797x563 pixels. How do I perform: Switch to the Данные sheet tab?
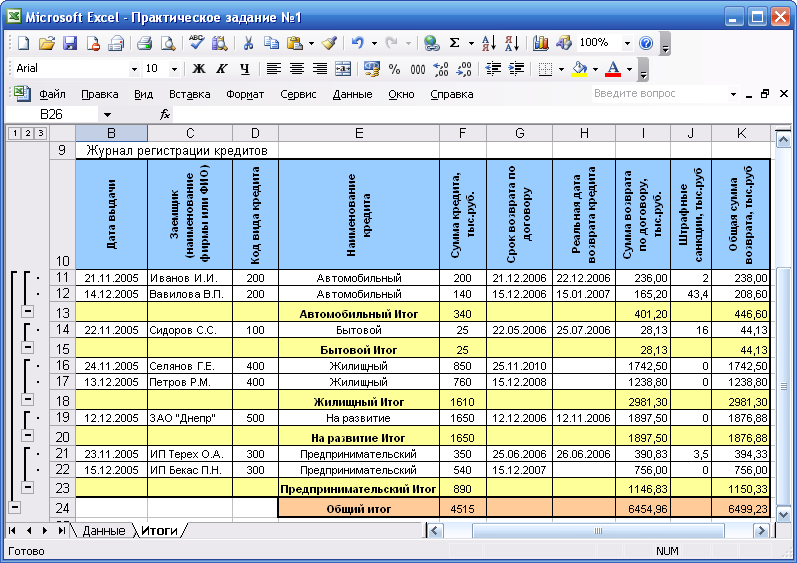point(103,530)
